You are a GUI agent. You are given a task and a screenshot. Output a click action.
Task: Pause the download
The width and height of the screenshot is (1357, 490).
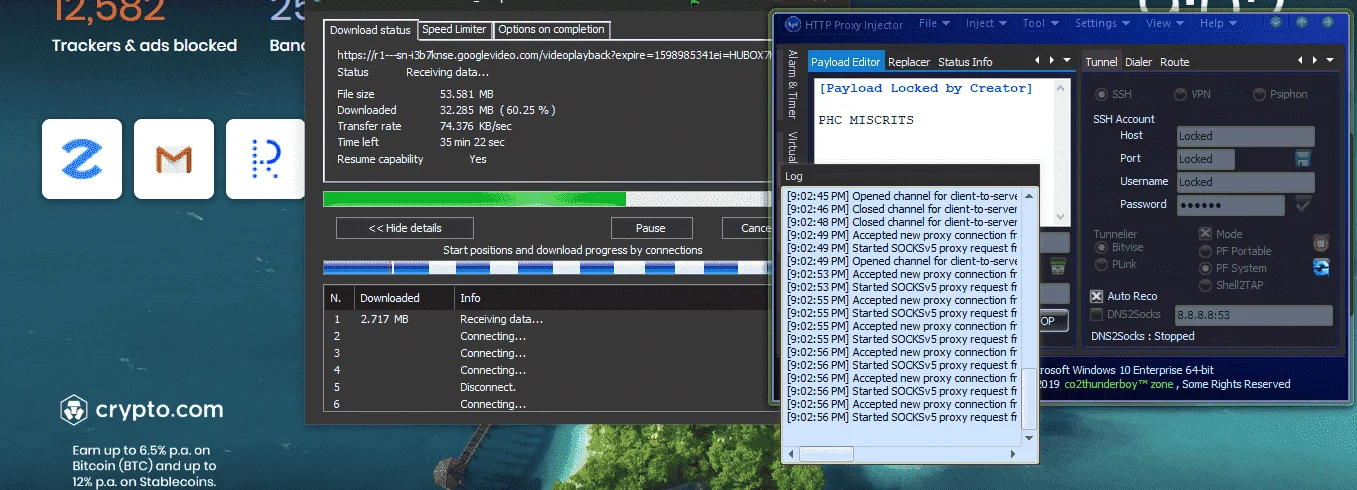pos(652,228)
